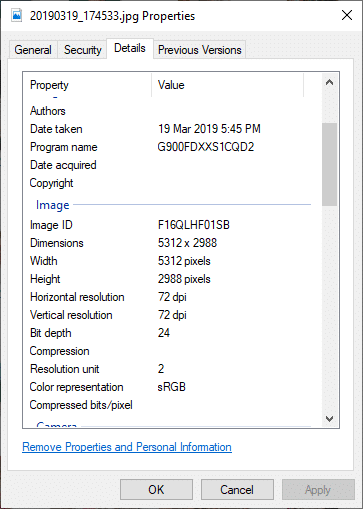
Task: Select the Date taken property label
Action: pos(56,129)
